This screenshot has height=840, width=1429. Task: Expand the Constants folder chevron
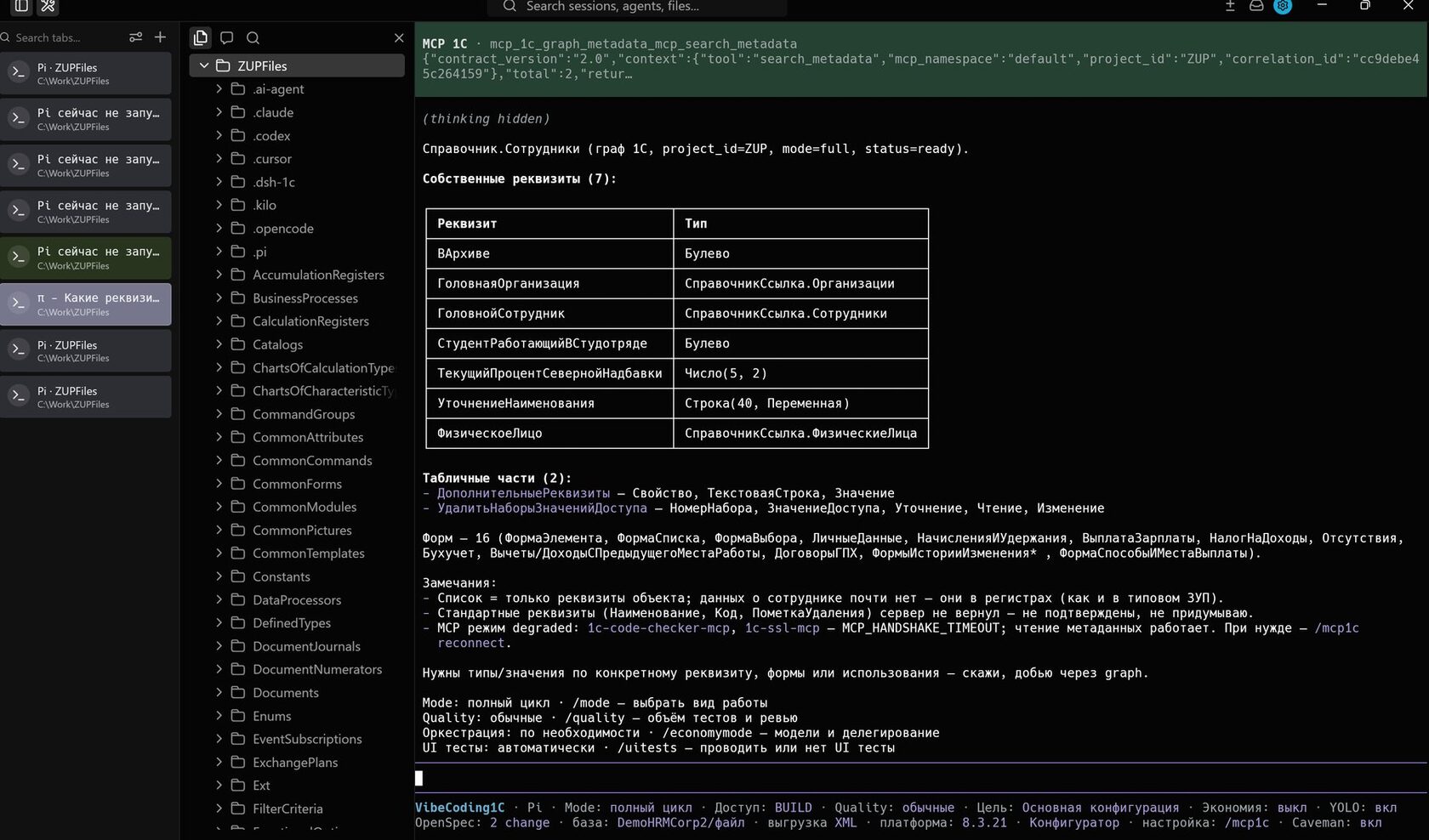click(x=219, y=576)
